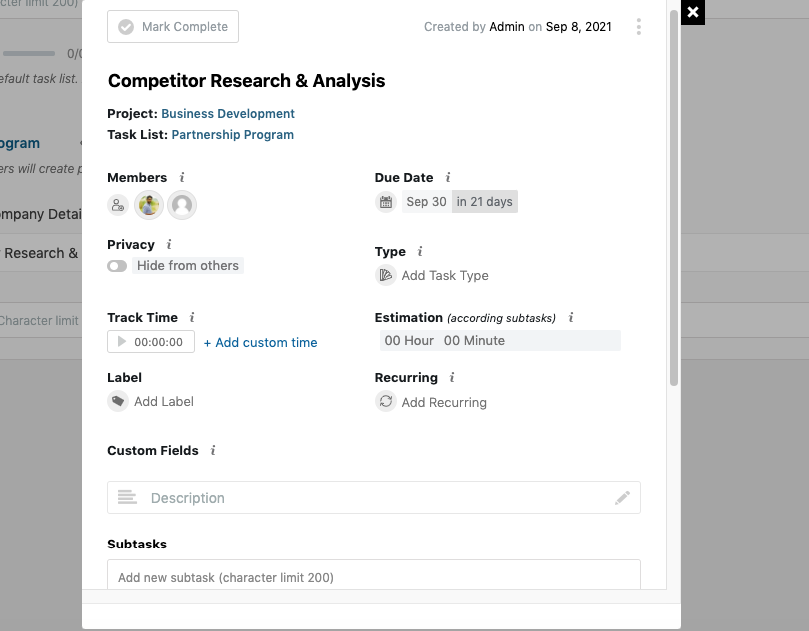Open the Partnership Program task list link
This screenshot has height=631, width=809.
tap(232, 134)
